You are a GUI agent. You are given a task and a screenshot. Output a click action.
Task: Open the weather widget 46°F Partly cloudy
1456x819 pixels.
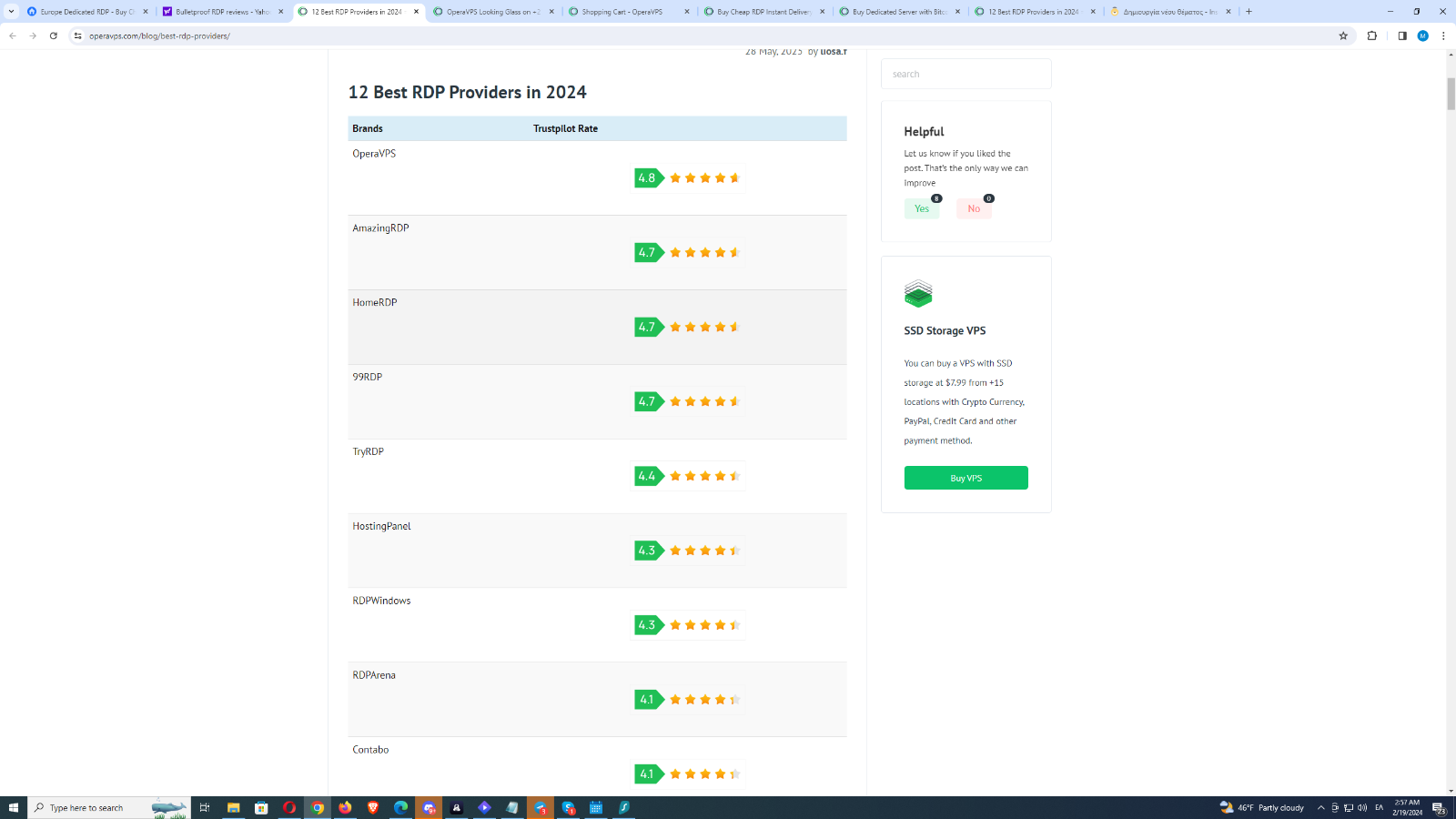tap(1261, 807)
